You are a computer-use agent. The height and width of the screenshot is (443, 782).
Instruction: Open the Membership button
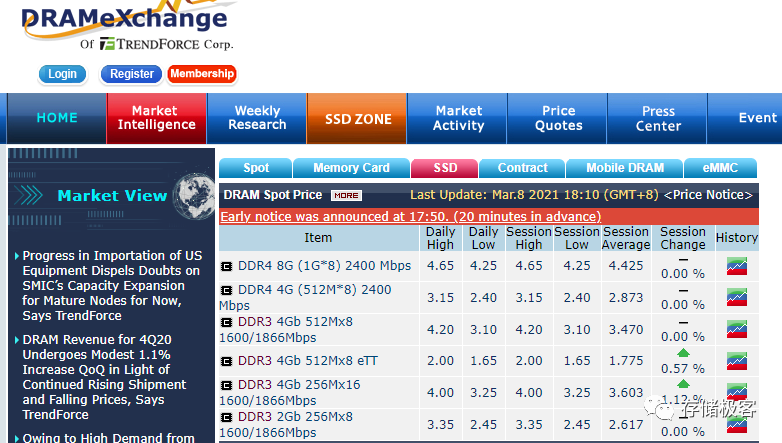pos(202,74)
